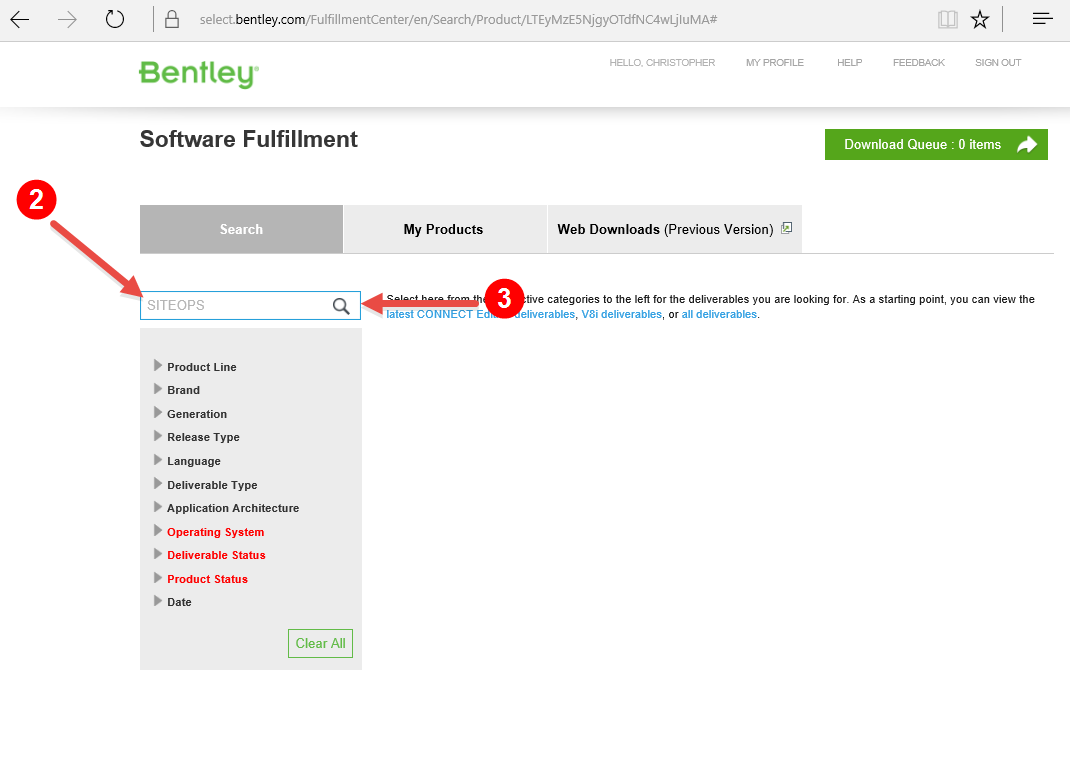Expand the Release Type filter arrow
The width and height of the screenshot is (1070, 761).
pyautogui.click(x=158, y=435)
